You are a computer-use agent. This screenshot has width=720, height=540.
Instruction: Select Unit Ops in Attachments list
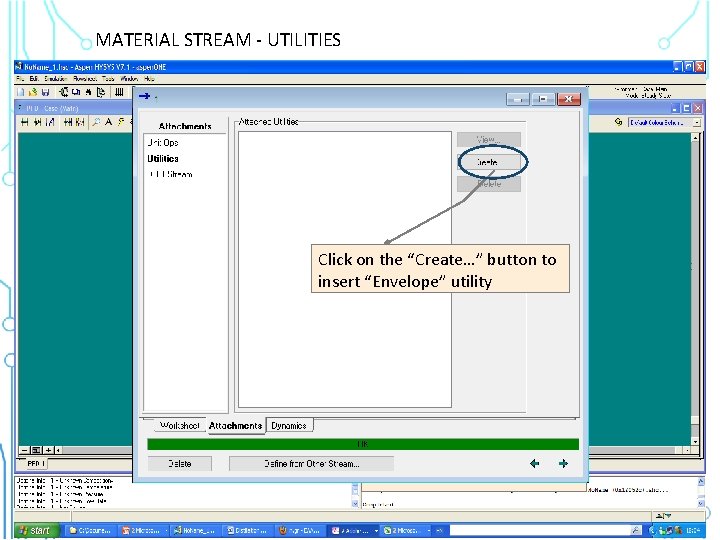163,143
